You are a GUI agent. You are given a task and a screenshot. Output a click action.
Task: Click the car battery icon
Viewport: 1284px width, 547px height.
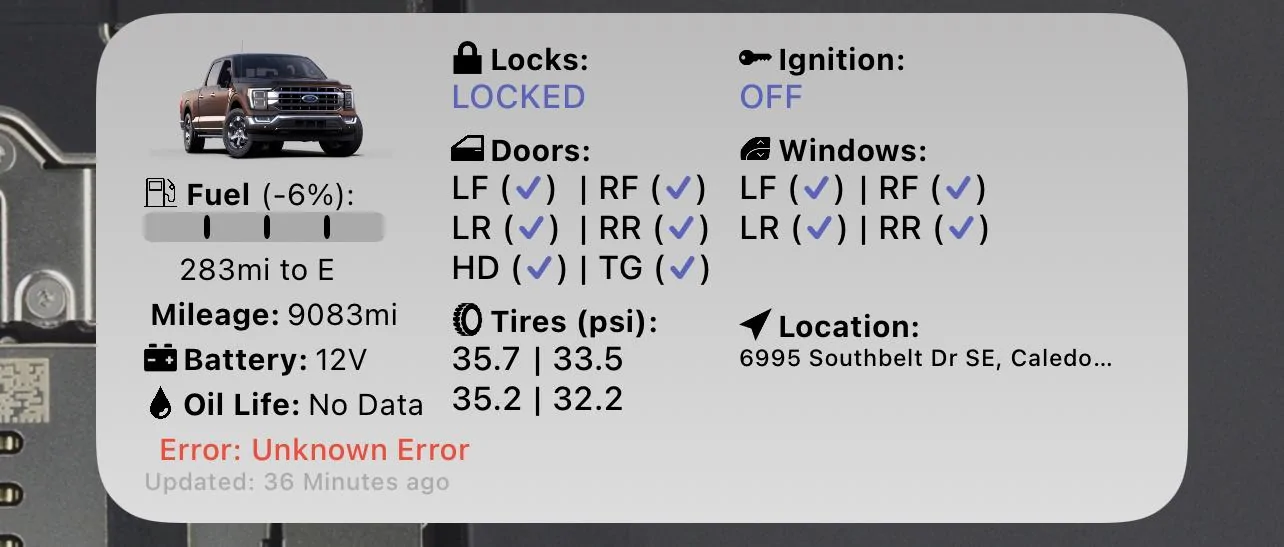161,358
